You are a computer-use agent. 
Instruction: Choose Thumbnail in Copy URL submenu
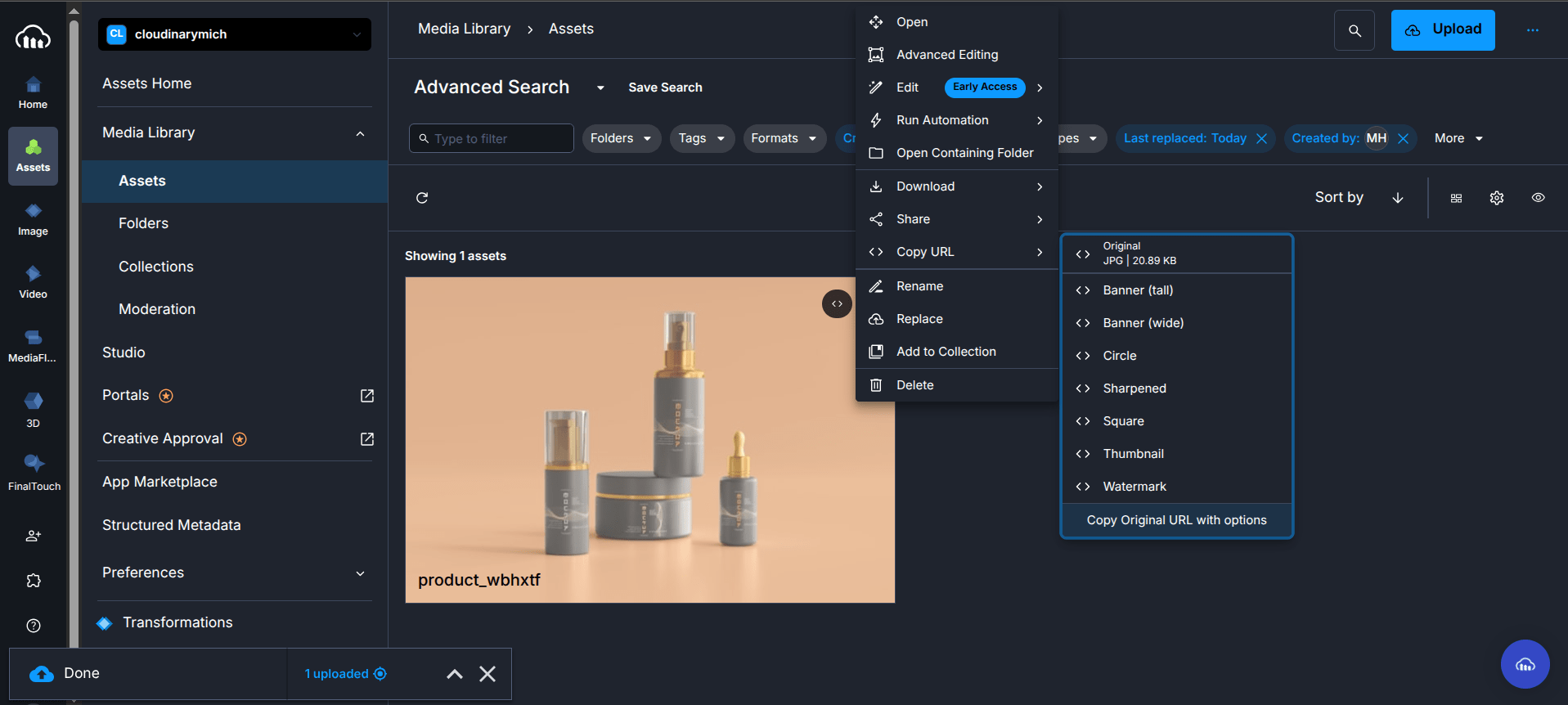click(1133, 454)
